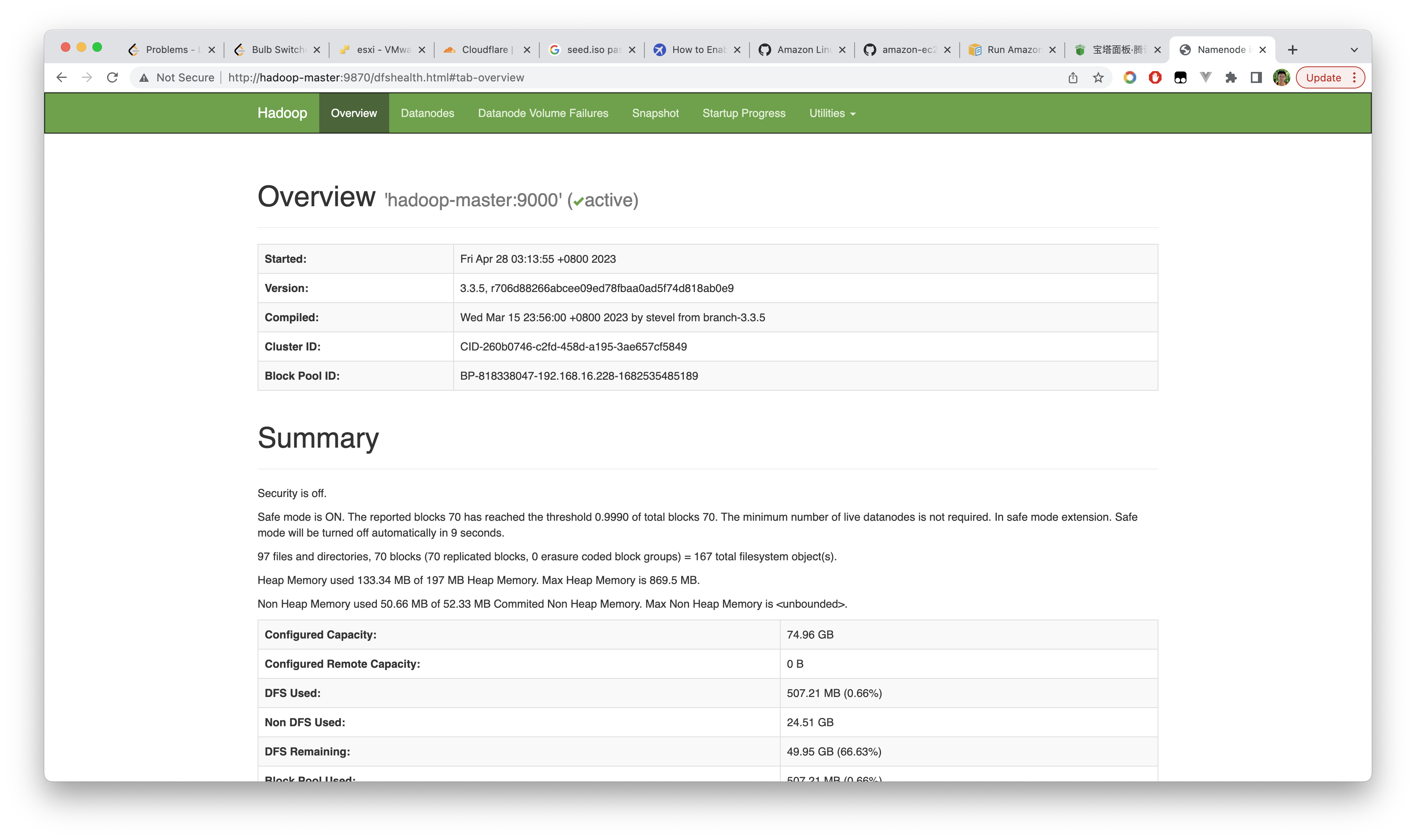The image size is (1416, 840).
Task: Open the Startup Progress tab
Action: (x=744, y=113)
